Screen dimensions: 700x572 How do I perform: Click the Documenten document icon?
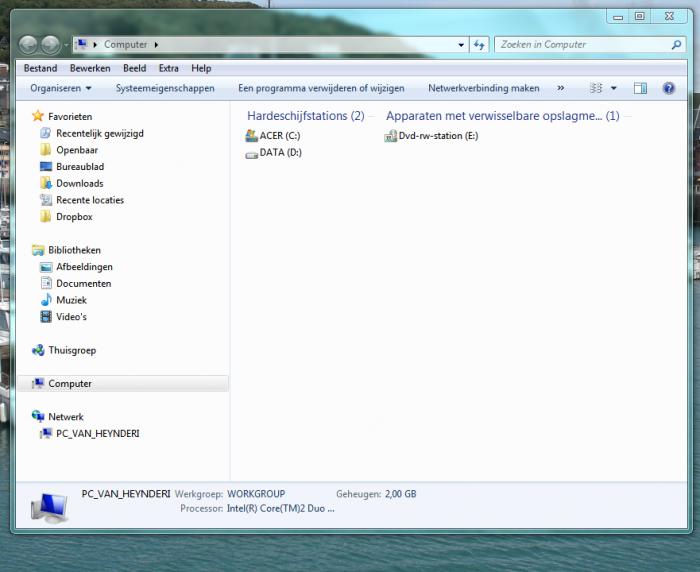coord(46,283)
